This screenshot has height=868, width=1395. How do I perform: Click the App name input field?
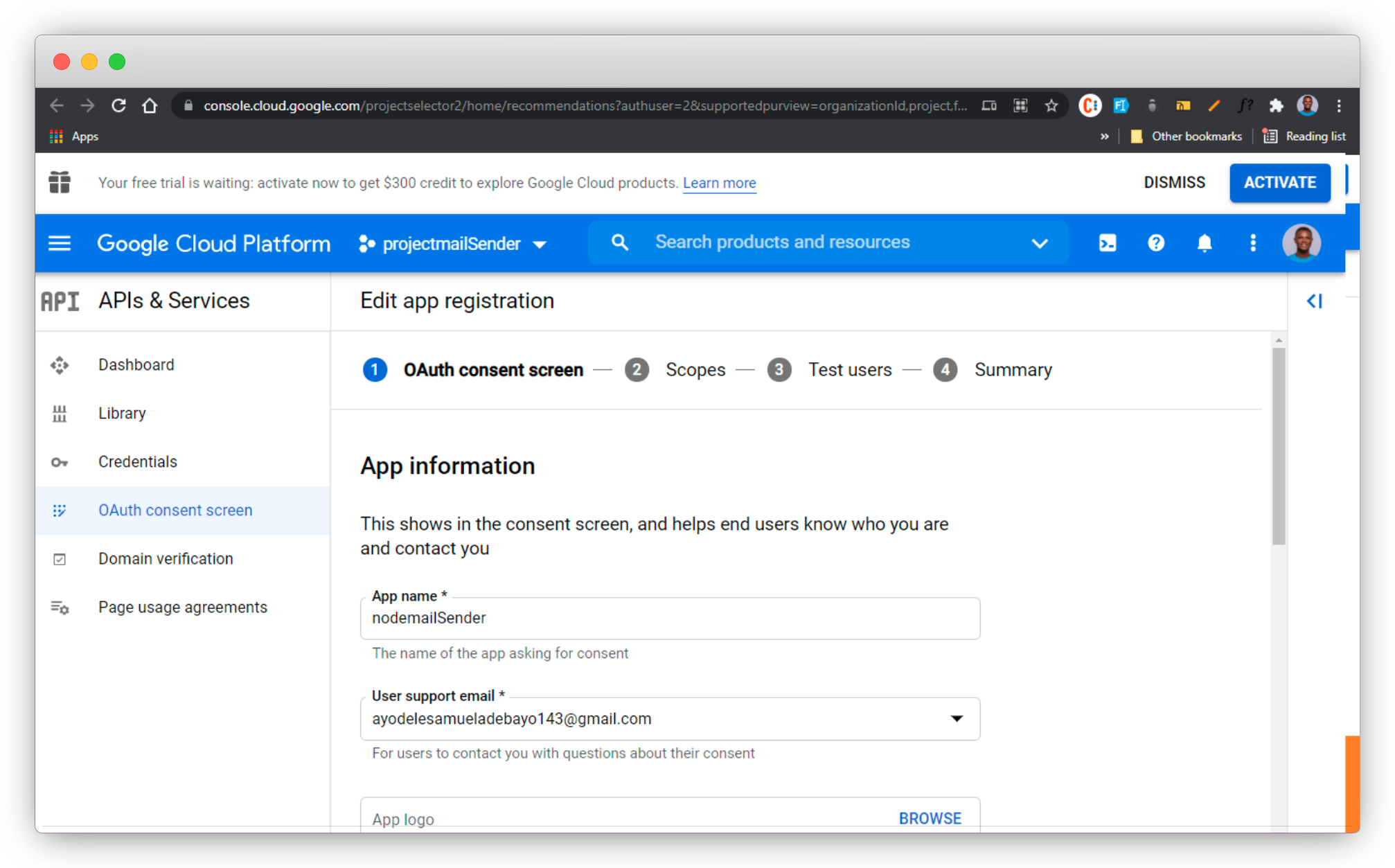[x=670, y=619]
